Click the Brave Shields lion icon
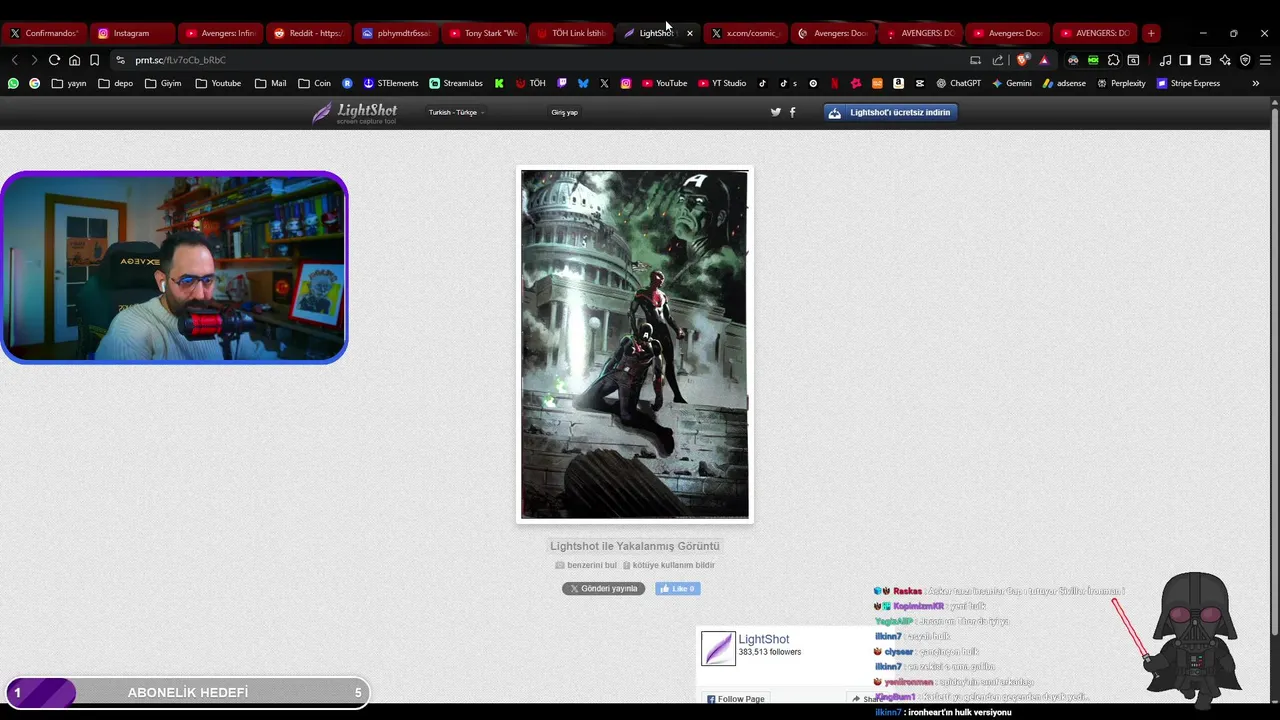 click(x=1022, y=60)
